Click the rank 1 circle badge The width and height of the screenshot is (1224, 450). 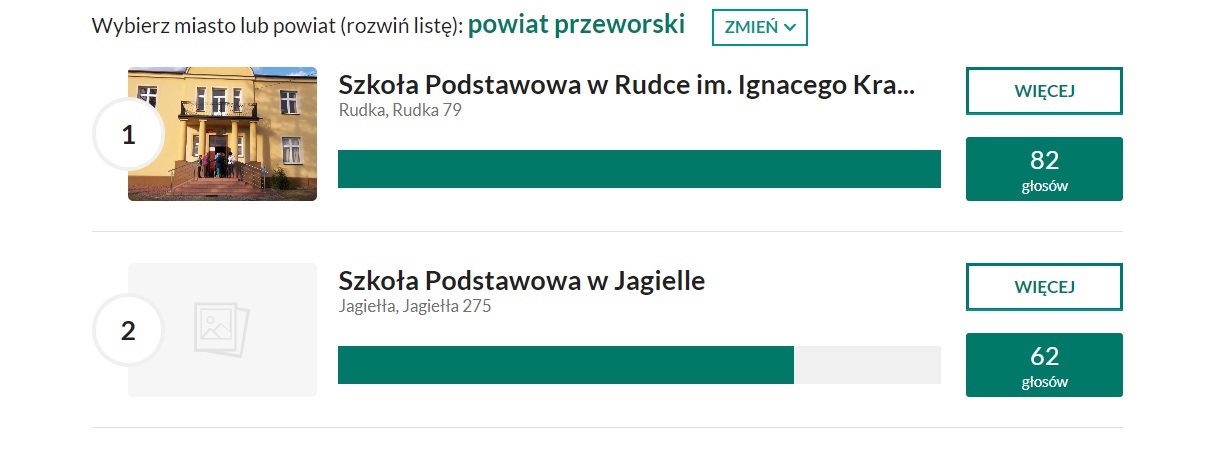tap(128, 135)
